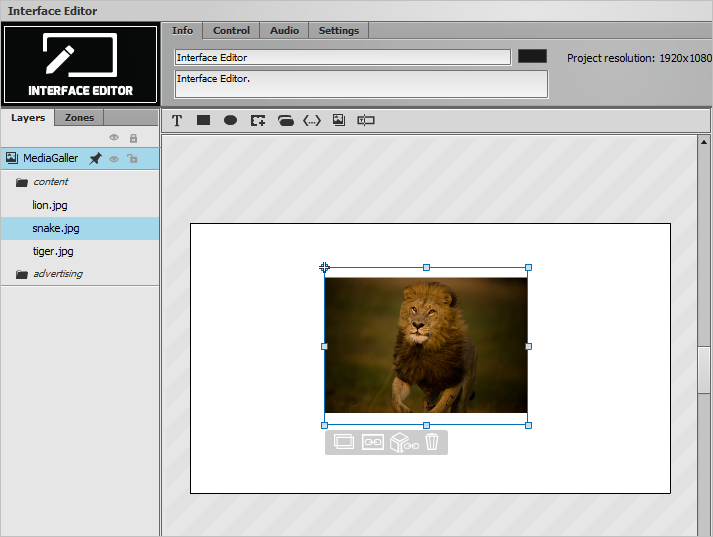Select tiger.jpg in layer tree
This screenshot has height=537, width=713.
pos(53,251)
